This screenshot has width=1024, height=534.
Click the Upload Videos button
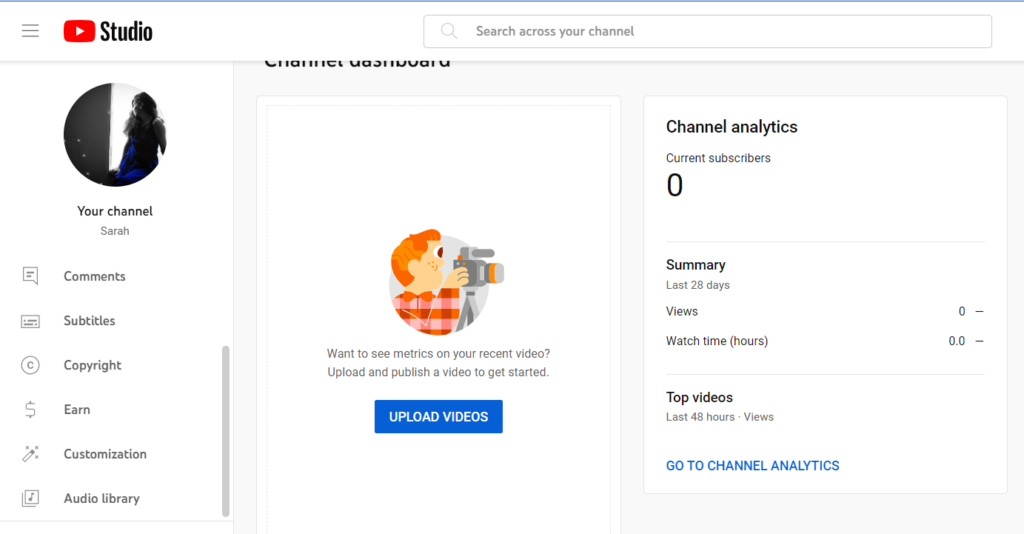(x=438, y=416)
